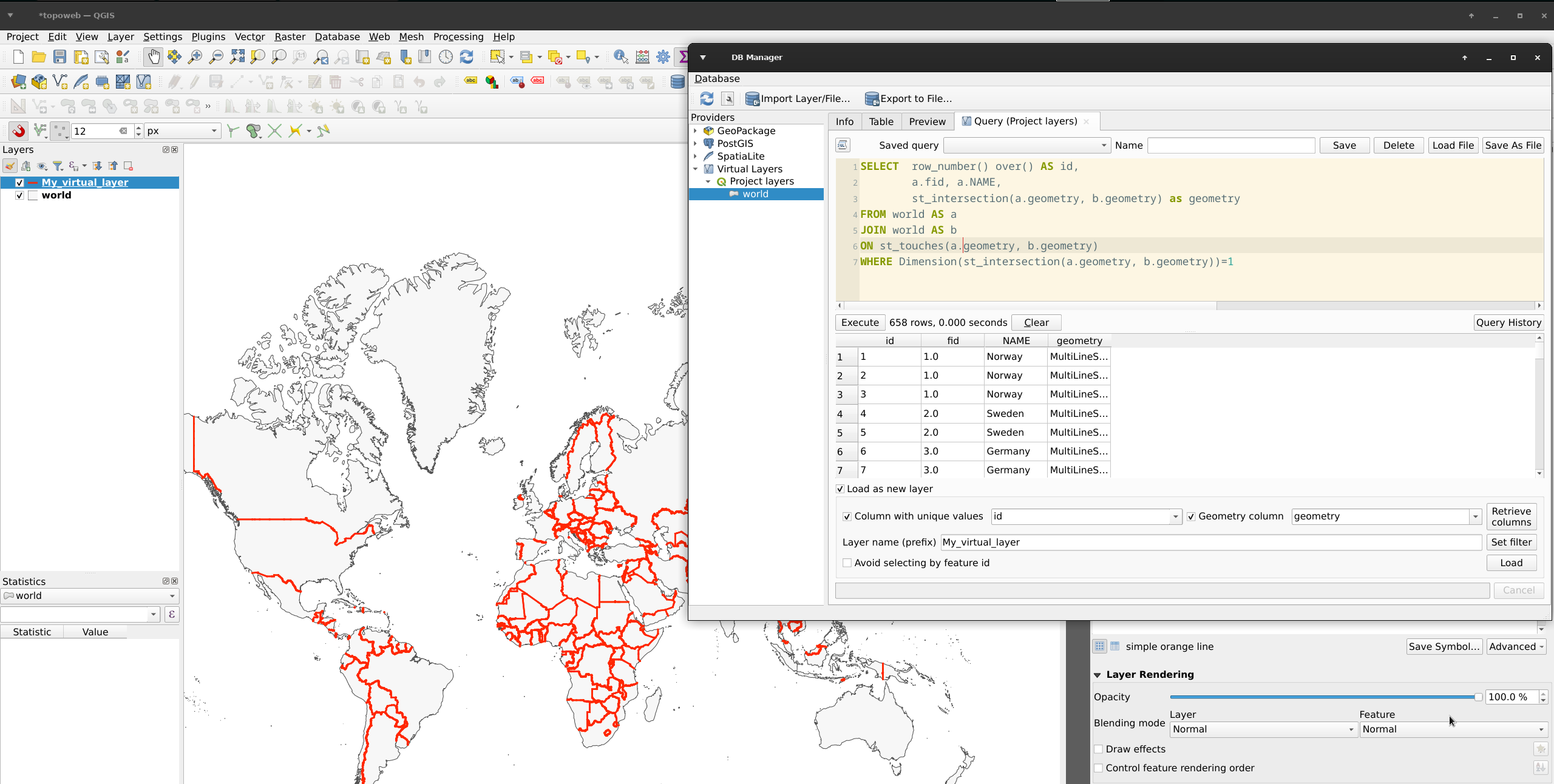1554x784 pixels.
Task: Expand the PostGIS provider node
Action: pos(696,143)
